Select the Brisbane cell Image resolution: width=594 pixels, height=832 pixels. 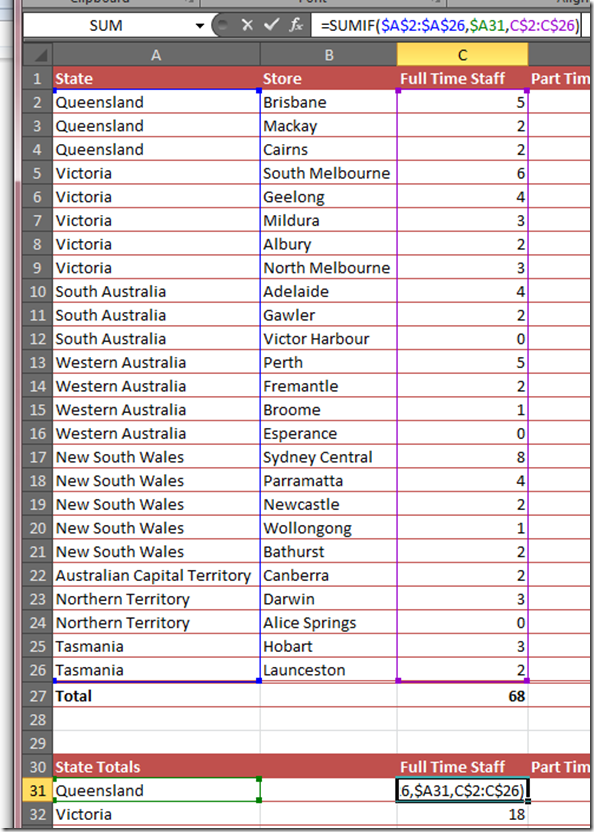(329, 102)
